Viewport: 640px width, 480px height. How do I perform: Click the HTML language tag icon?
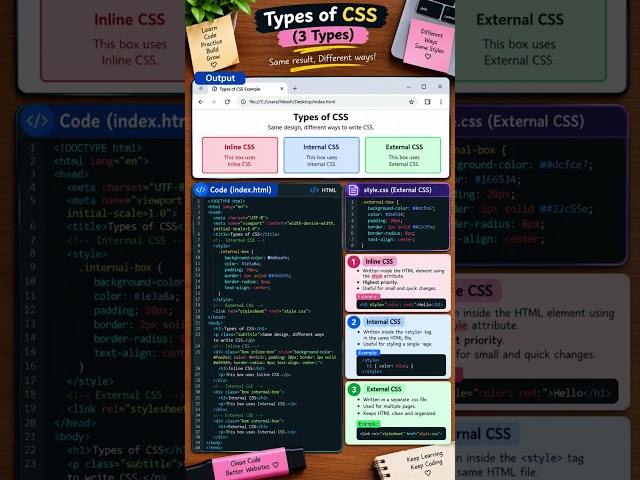(314, 190)
